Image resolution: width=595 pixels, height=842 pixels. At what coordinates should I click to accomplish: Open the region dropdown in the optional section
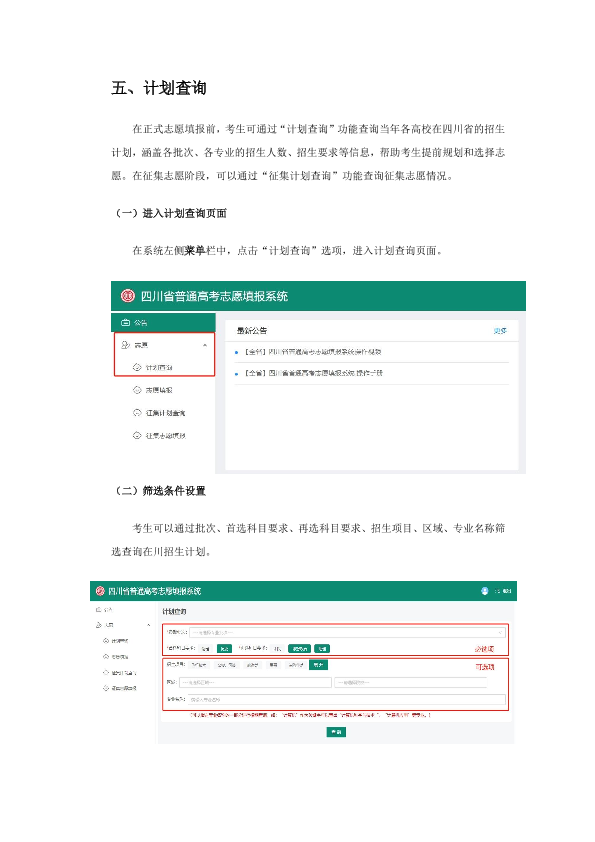click(x=255, y=683)
